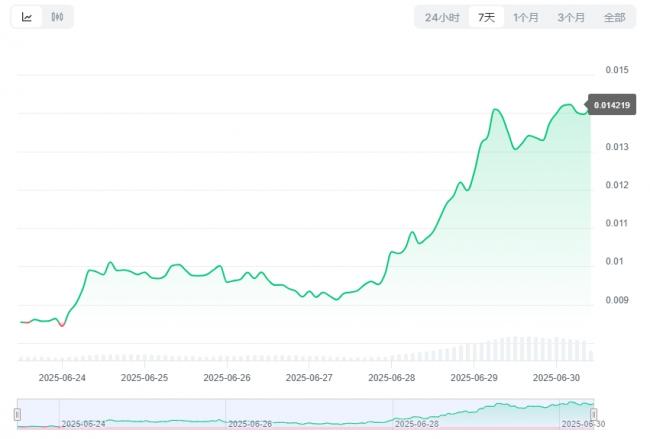Click the tallest volume bars near 2025-06-29
650x439 pixels.
(x=516, y=349)
